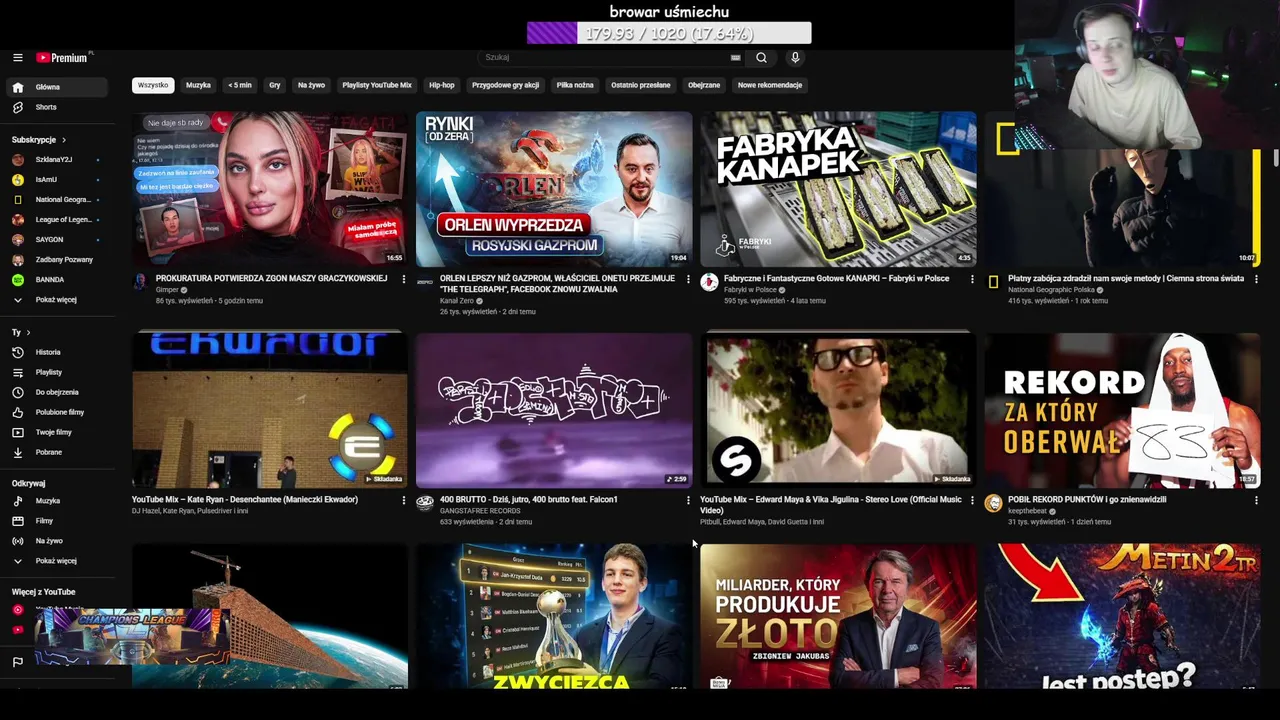Viewport: 1280px width, 720px height.
Task: Open IsAmU channel avatar in subscriptions
Action: [17, 180]
